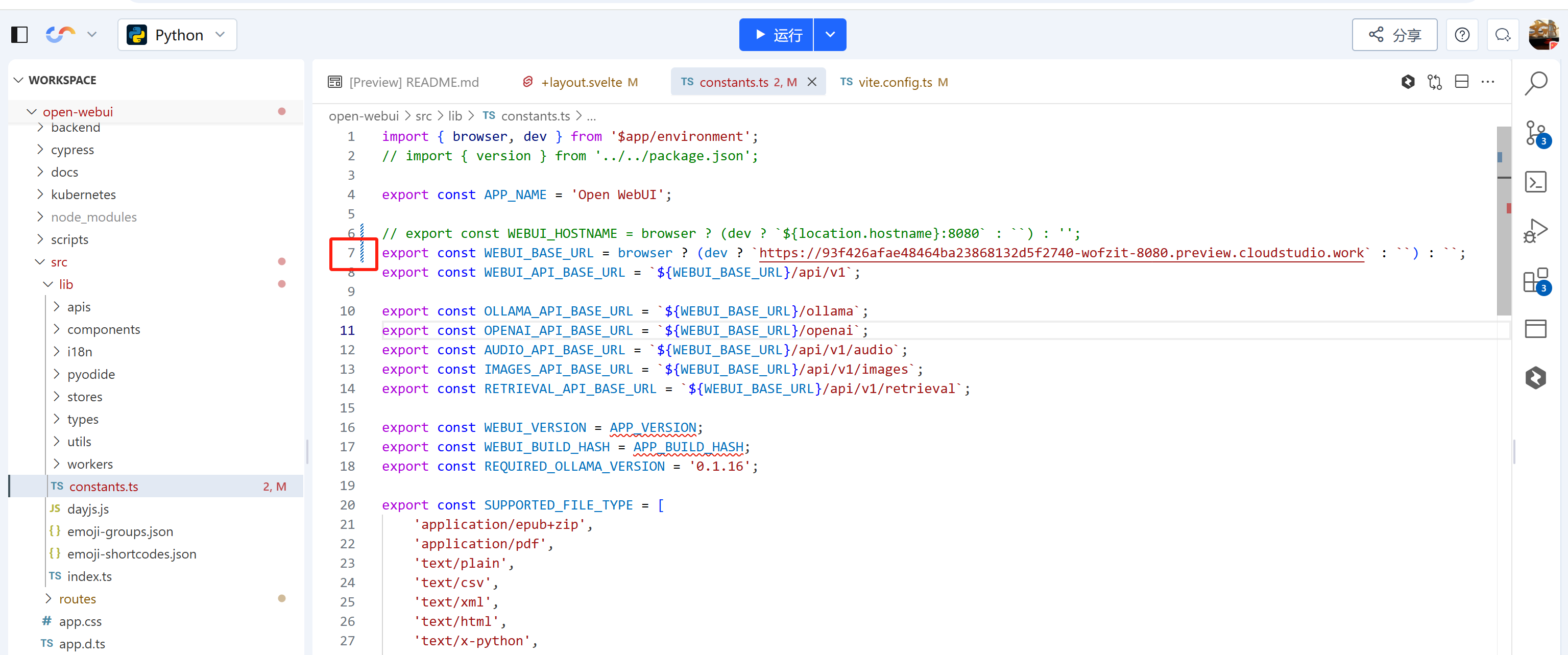Open the help question mark icon
The image size is (1568, 655).
(x=1462, y=35)
